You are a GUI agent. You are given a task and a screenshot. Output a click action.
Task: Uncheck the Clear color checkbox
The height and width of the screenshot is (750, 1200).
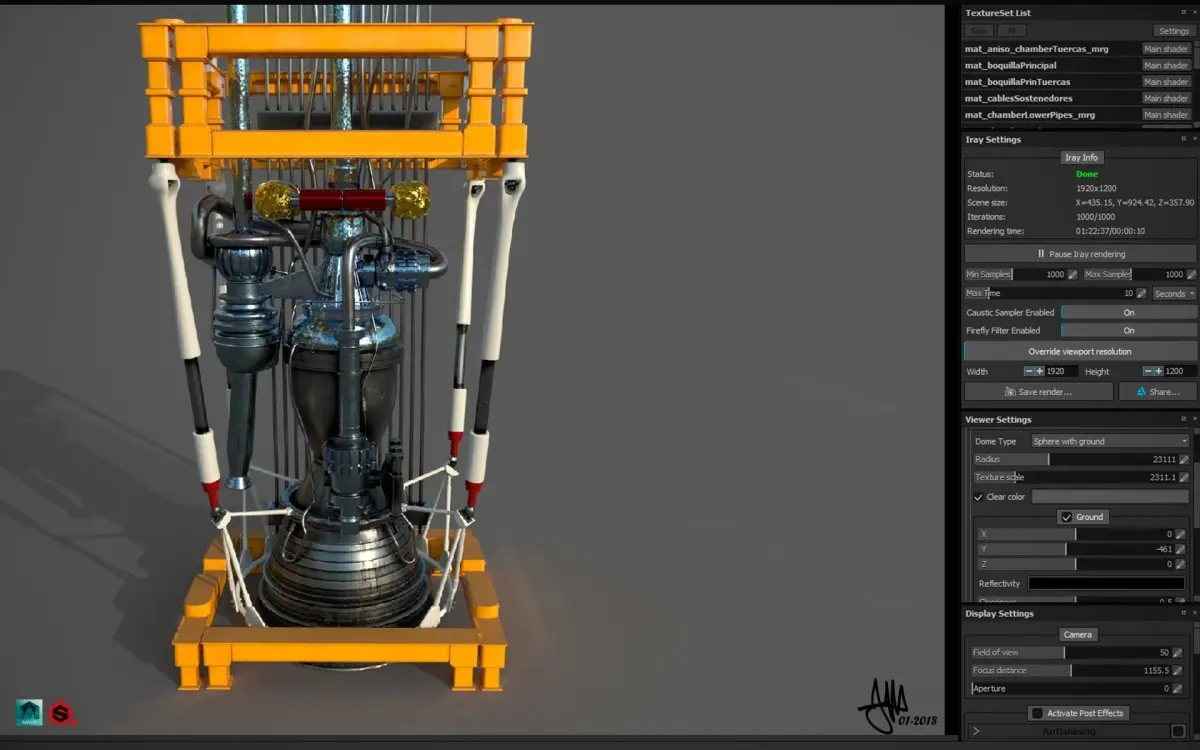(x=978, y=497)
